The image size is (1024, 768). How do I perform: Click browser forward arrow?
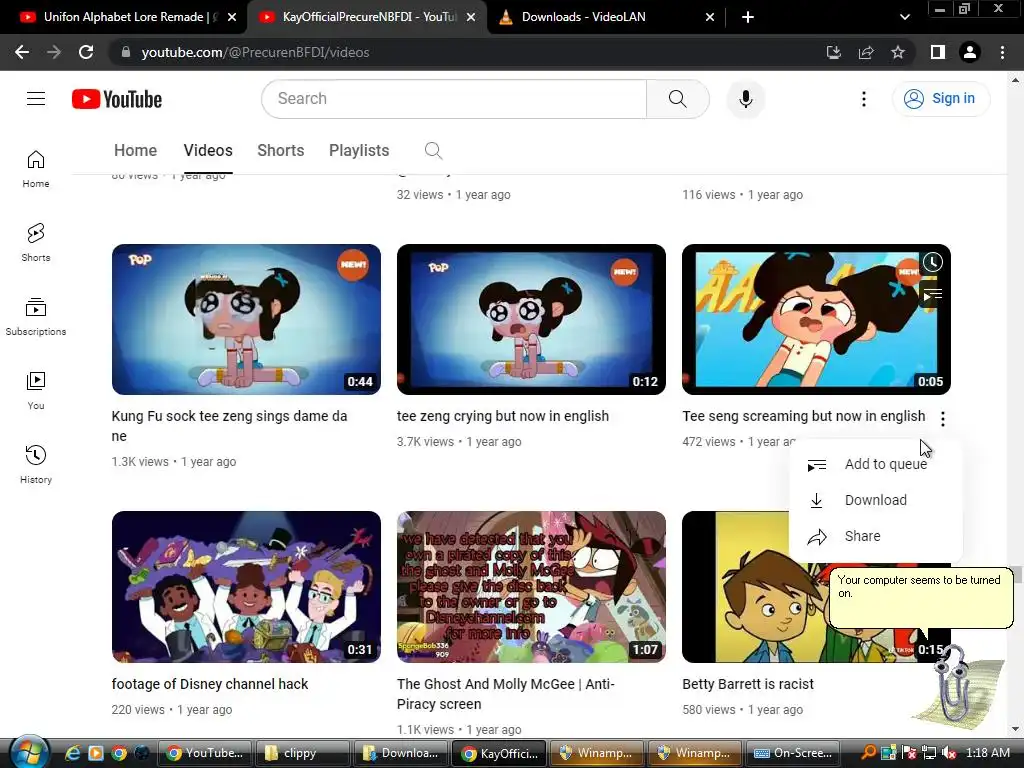(x=54, y=52)
